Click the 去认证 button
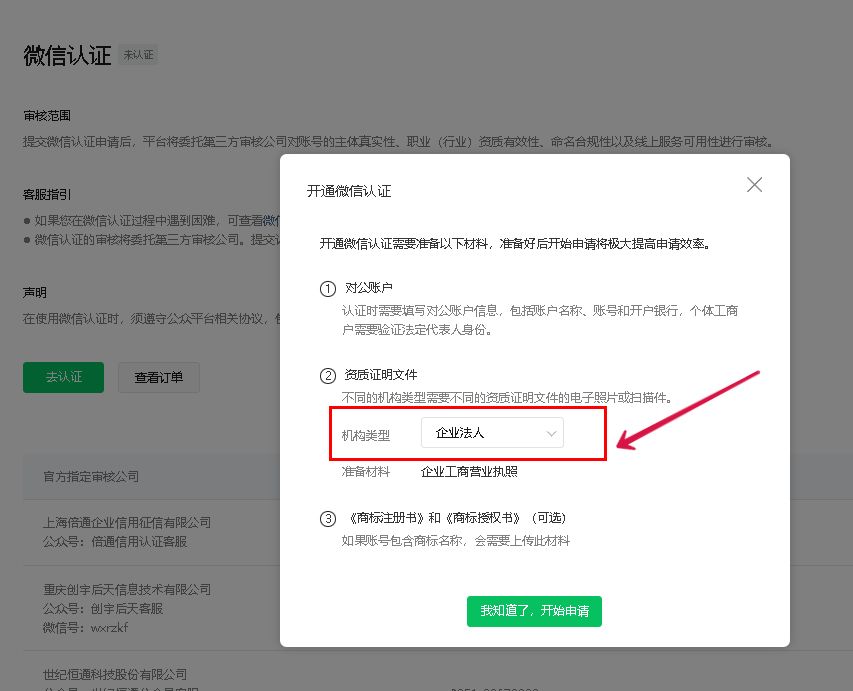The height and width of the screenshot is (691, 853). [x=62, y=377]
